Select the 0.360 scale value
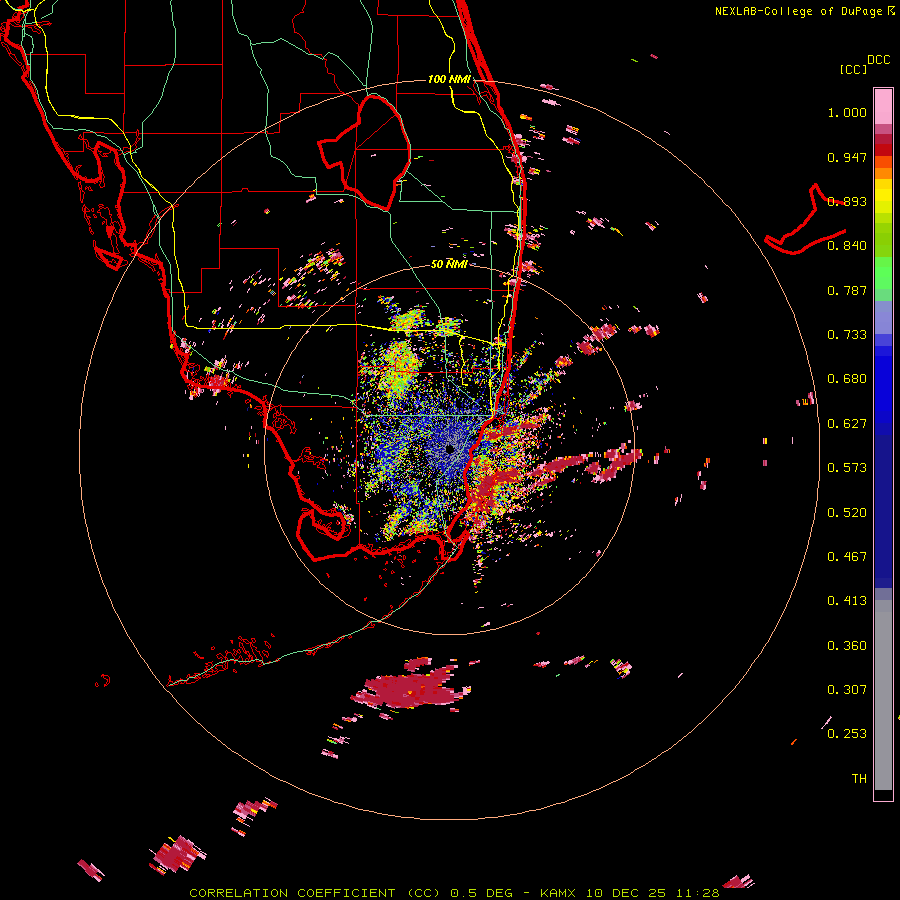 tap(847, 646)
